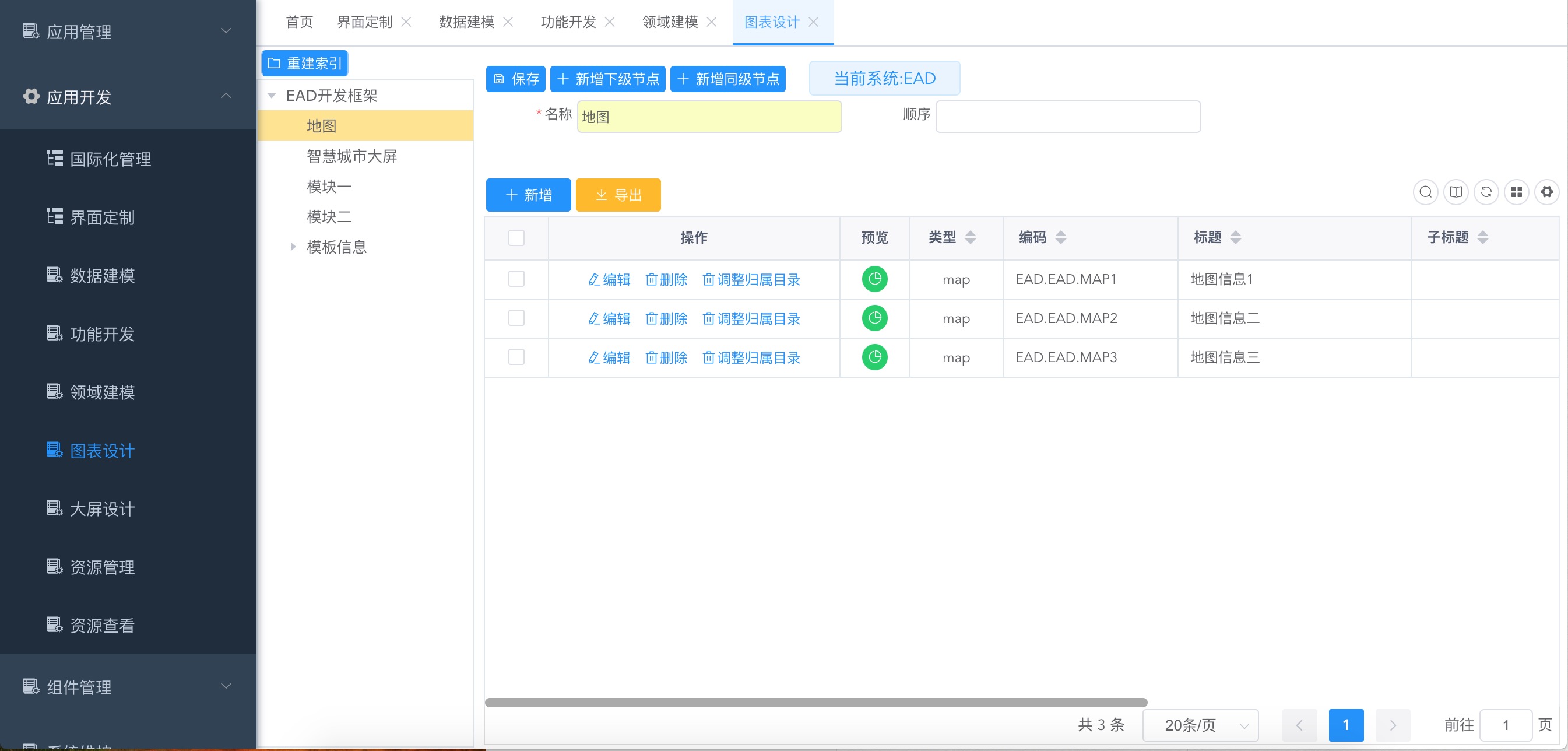Preview chart for row EAD.EAD.MAP2
Viewport: 1568px width, 751px height.
(x=874, y=318)
